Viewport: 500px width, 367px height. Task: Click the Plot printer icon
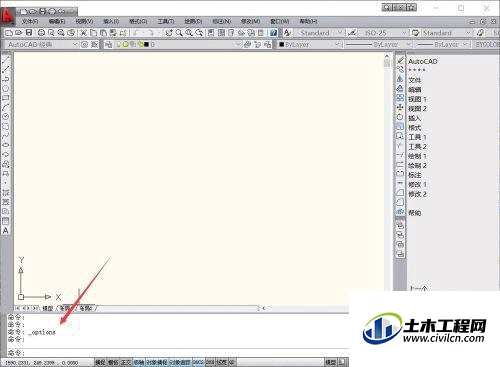tap(41, 33)
